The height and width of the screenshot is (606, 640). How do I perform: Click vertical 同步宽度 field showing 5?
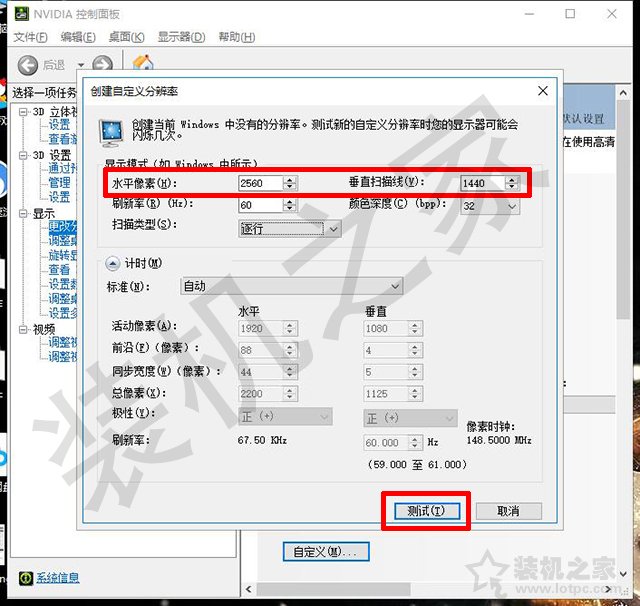[x=385, y=372]
